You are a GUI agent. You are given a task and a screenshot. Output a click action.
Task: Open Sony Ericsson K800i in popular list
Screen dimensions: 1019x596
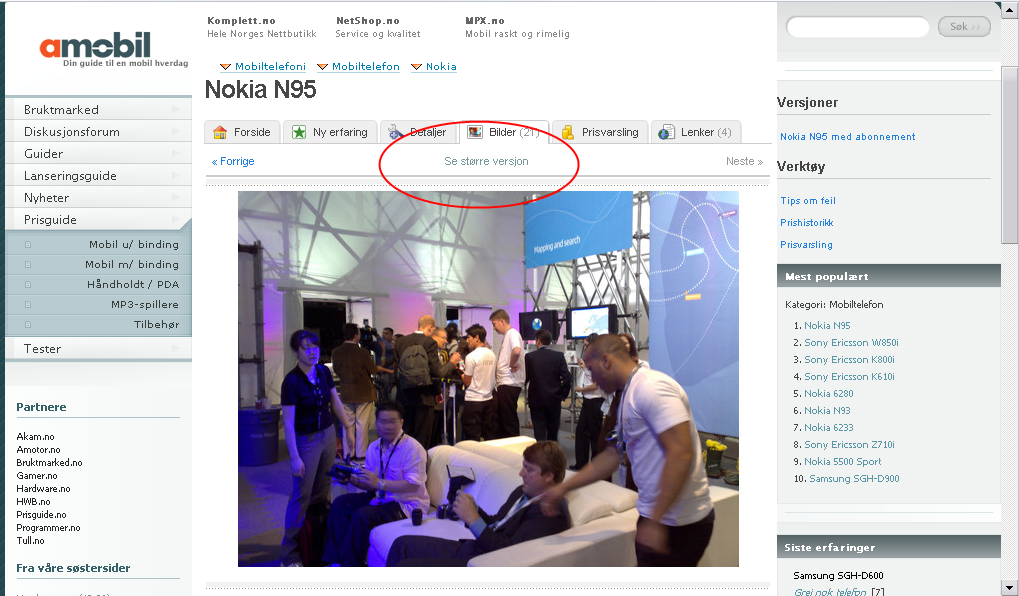[x=849, y=359]
